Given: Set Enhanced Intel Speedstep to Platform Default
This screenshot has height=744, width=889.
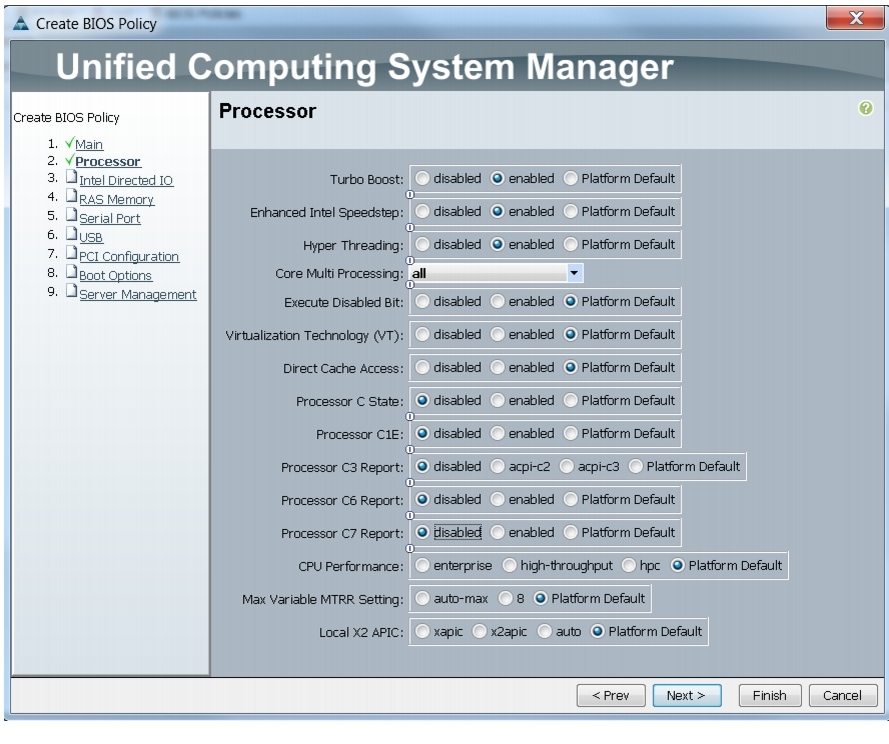Looking at the screenshot, I should tap(570, 212).
